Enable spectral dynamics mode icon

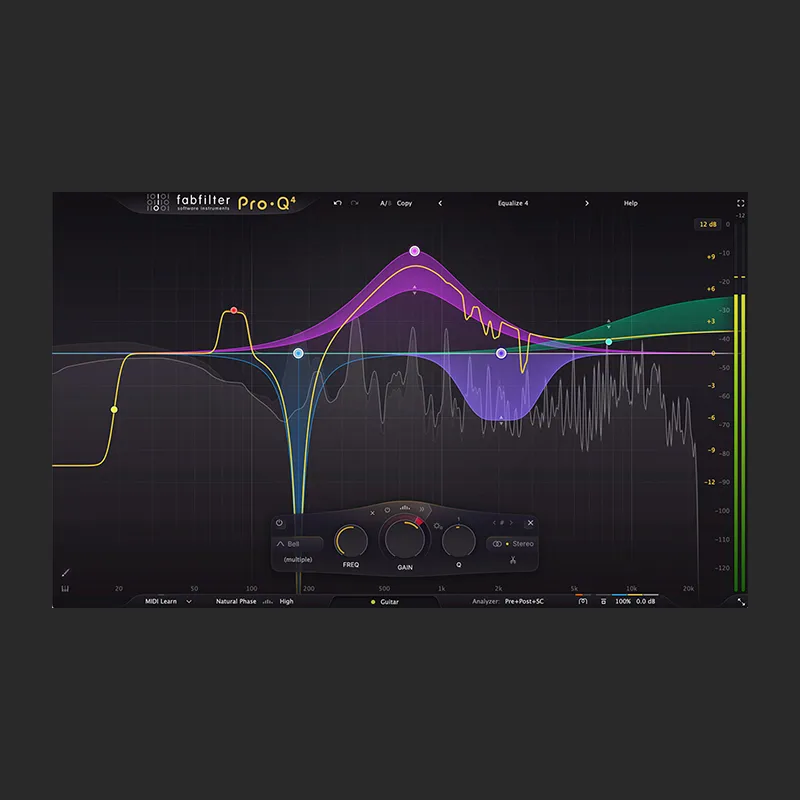coord(405,508)
